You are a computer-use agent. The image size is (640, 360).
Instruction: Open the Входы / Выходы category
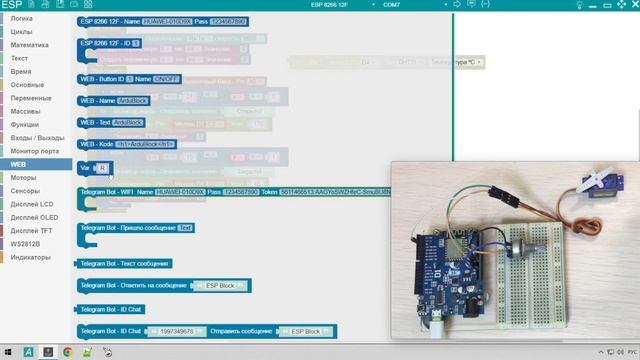tap(38, 138)
